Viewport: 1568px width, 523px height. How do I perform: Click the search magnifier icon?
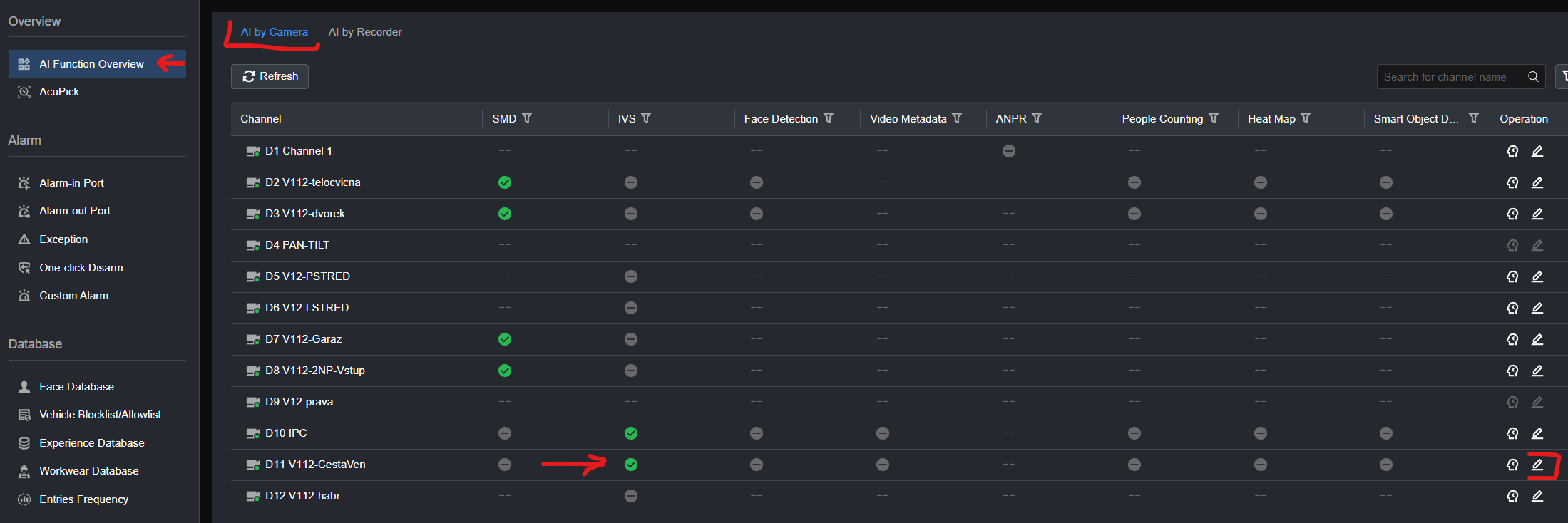pos(1533,77)
